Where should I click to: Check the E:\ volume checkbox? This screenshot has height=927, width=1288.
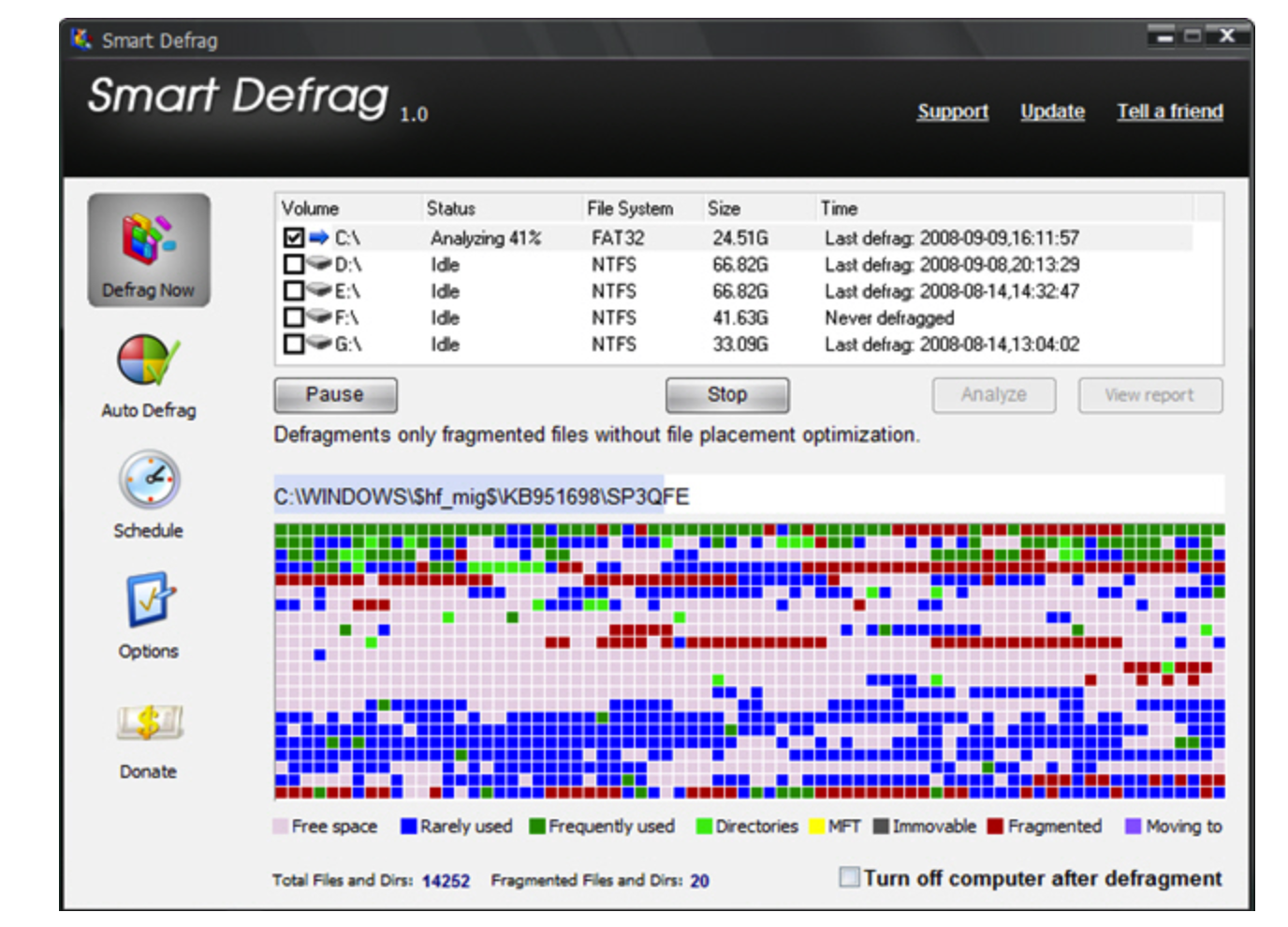point(294,291)
